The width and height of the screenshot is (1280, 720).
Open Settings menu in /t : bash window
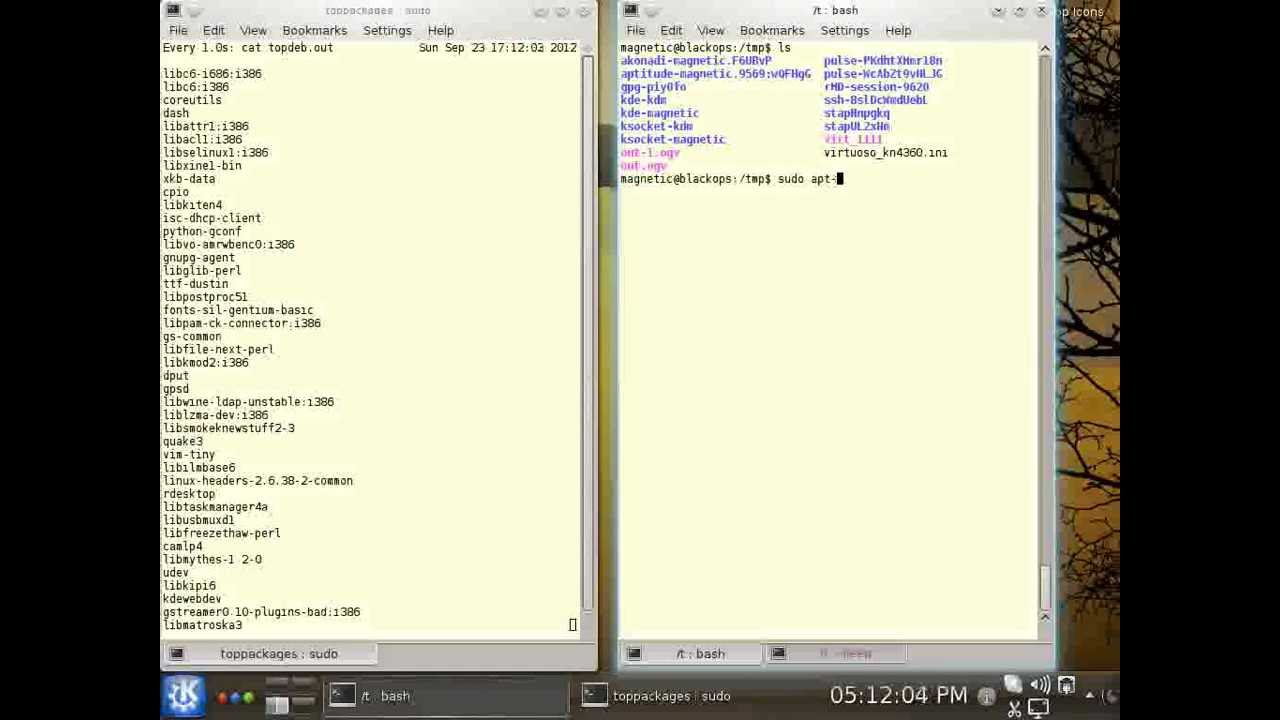(x=844, y=30)
